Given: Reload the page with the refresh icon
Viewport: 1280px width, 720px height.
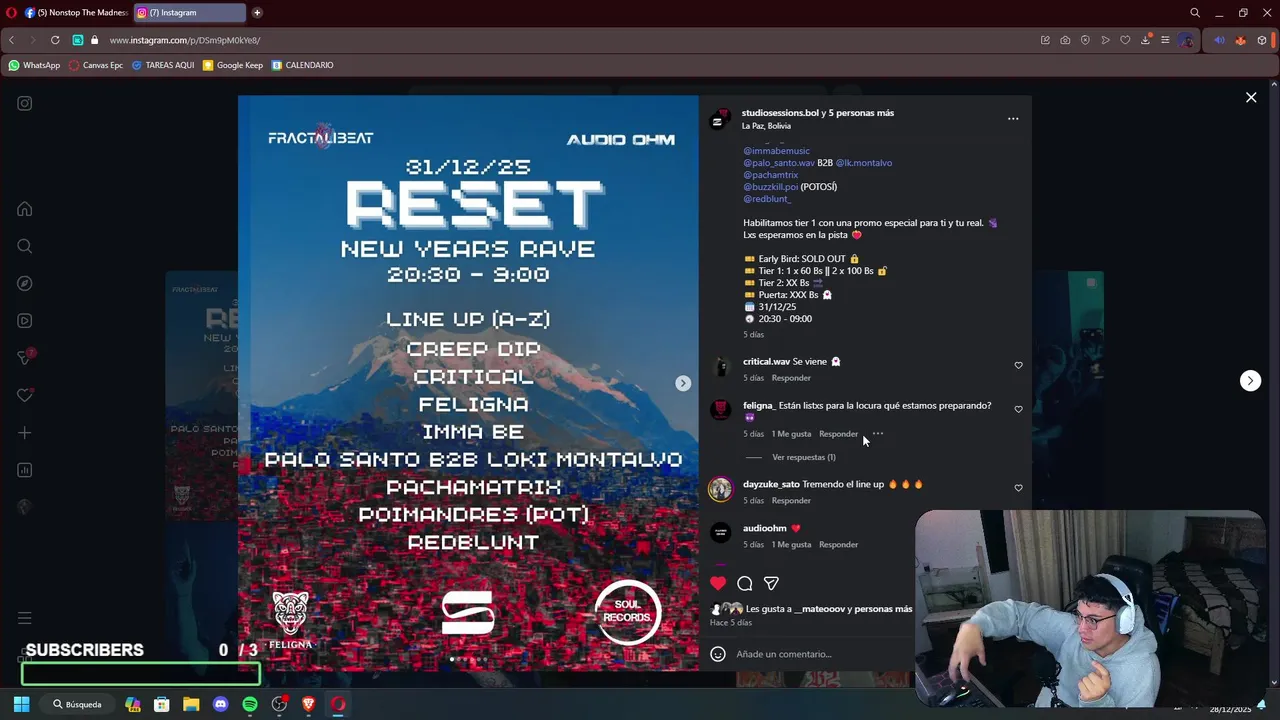Looking at the screenshot, I should [x=55, y=40].
